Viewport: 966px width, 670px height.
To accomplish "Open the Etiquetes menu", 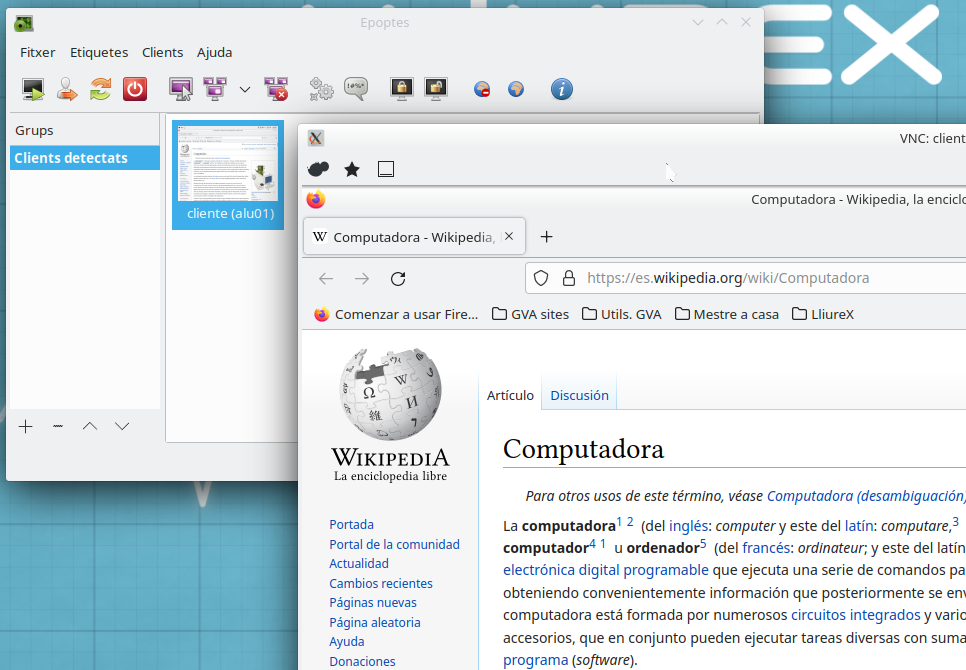I will (x=98, y=52).
